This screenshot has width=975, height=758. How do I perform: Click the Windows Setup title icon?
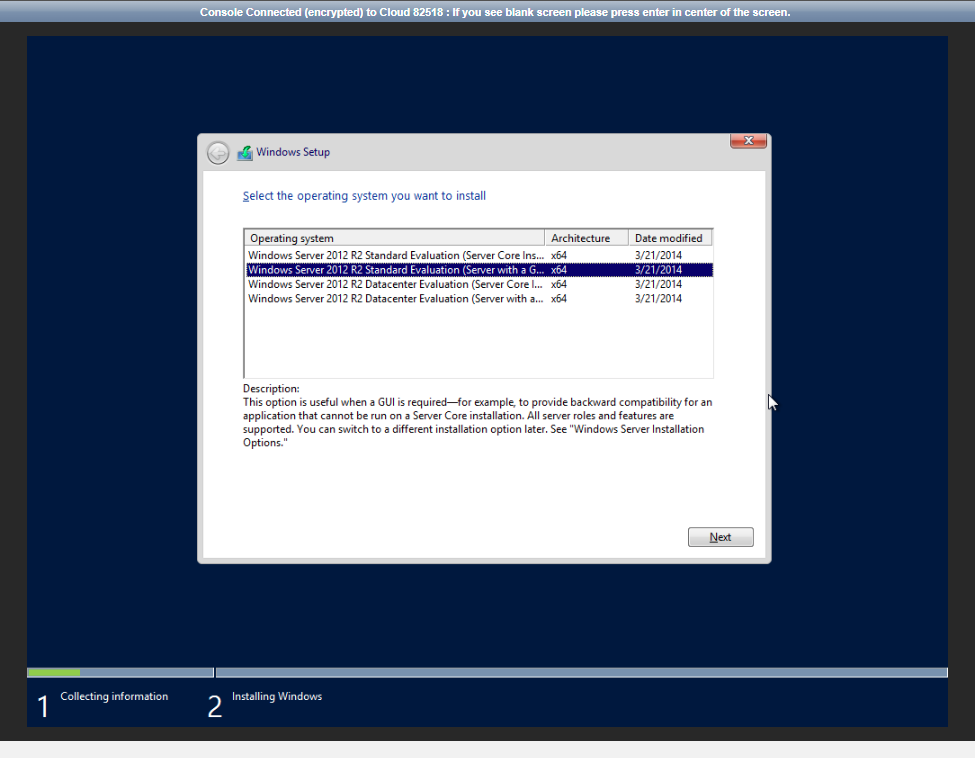(x=245, y=152)
